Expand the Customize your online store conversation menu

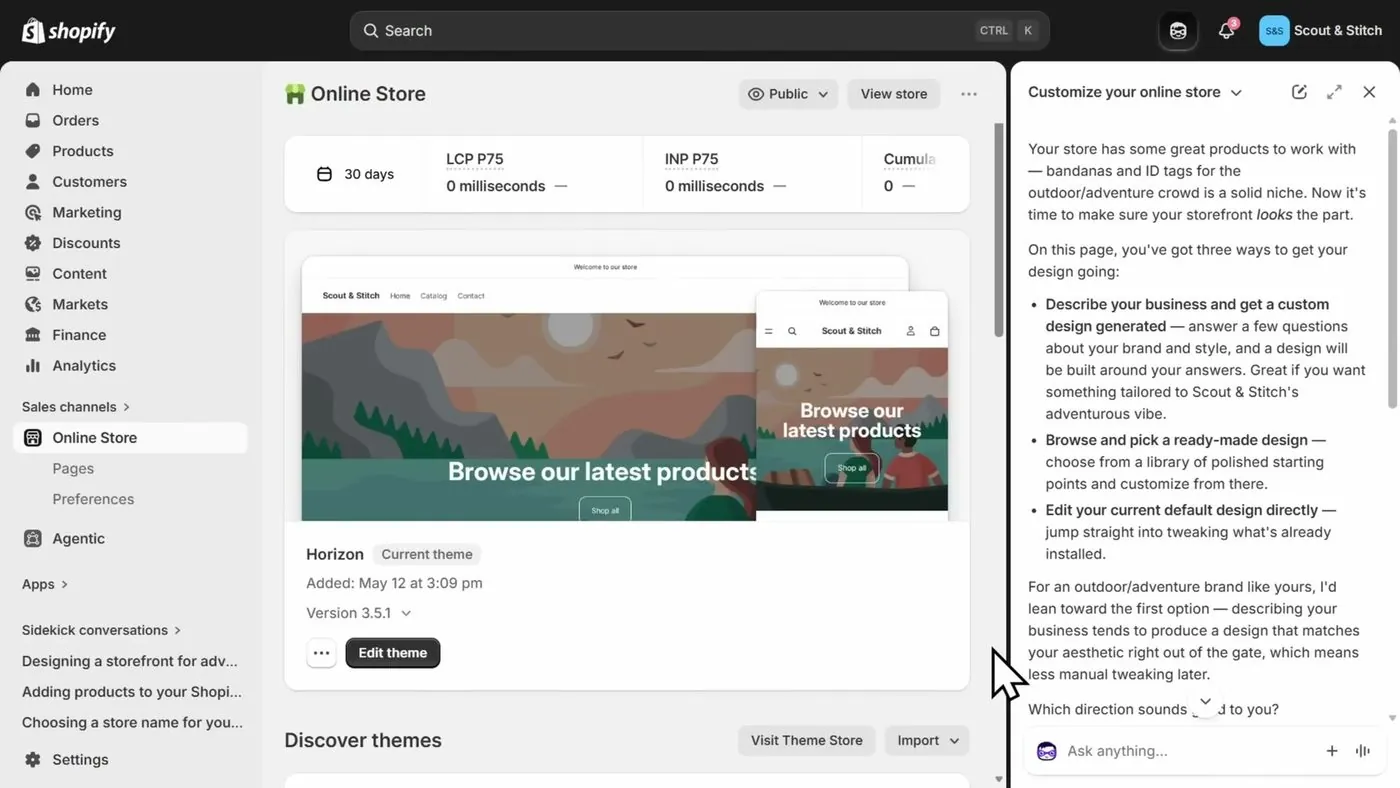pyautogui.click(x=1135, y=92)
